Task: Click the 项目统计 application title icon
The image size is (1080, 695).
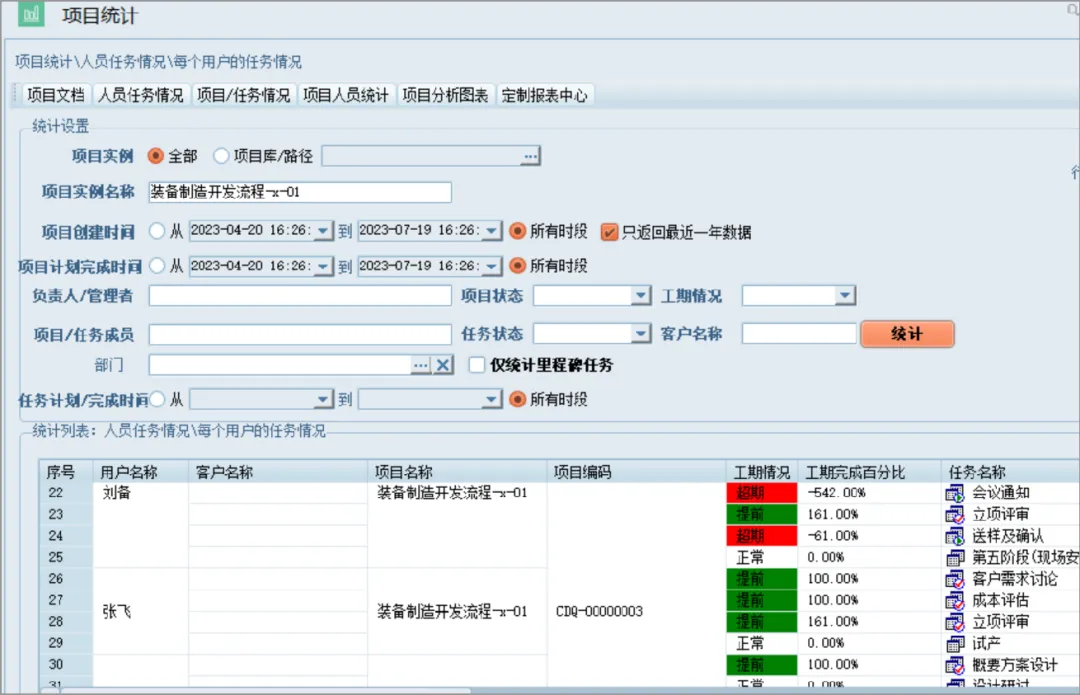Action: click(x=32, y=15)
